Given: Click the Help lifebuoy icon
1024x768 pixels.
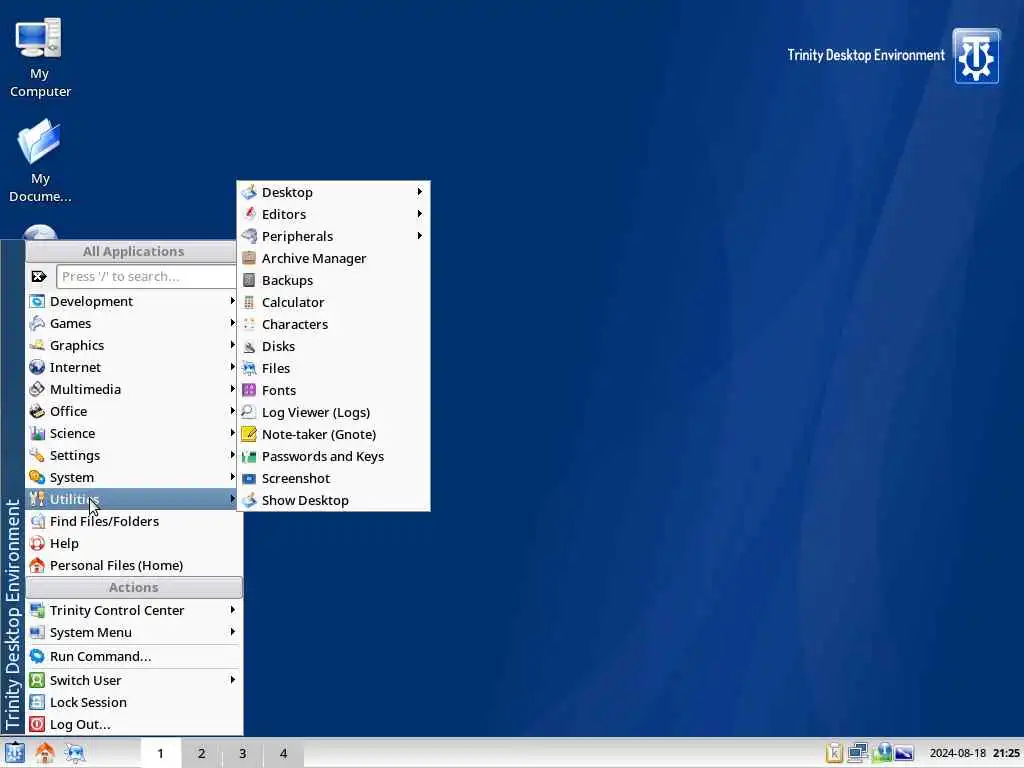Looking at the screenshot, I should [x=37, y=543].
